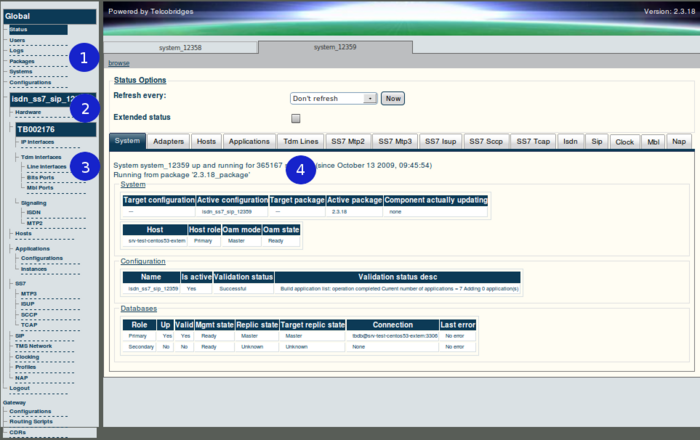
Task: Open ISDN under Signaling
Action: click(33, 212)
